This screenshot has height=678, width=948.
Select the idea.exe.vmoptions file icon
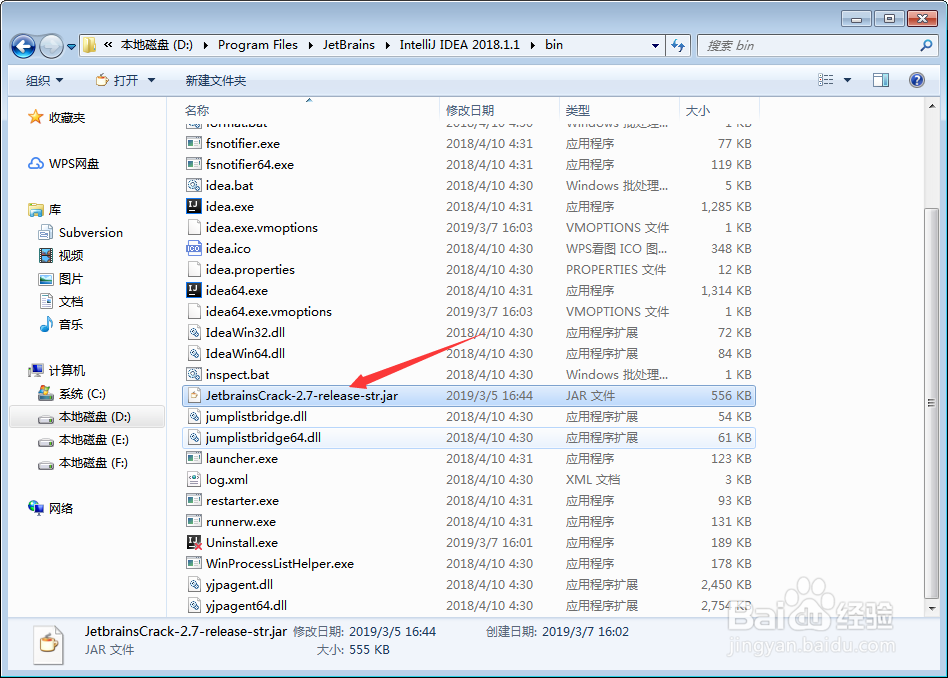click(x=193, y=227)
